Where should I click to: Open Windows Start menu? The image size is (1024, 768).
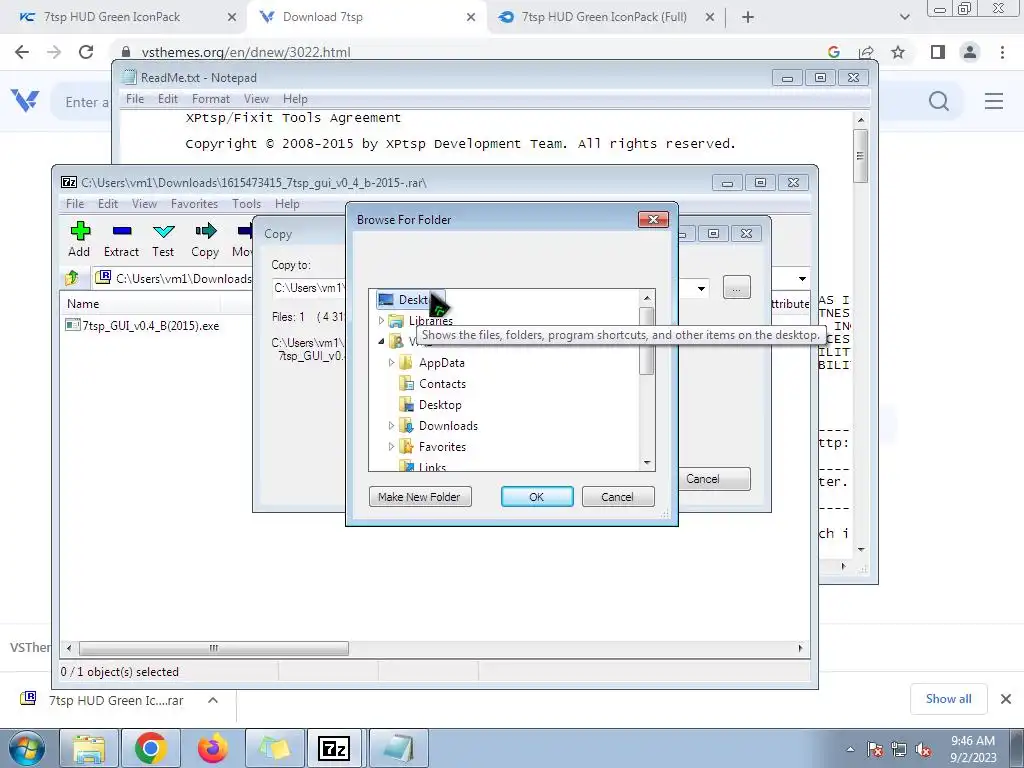tap(25, 748)
